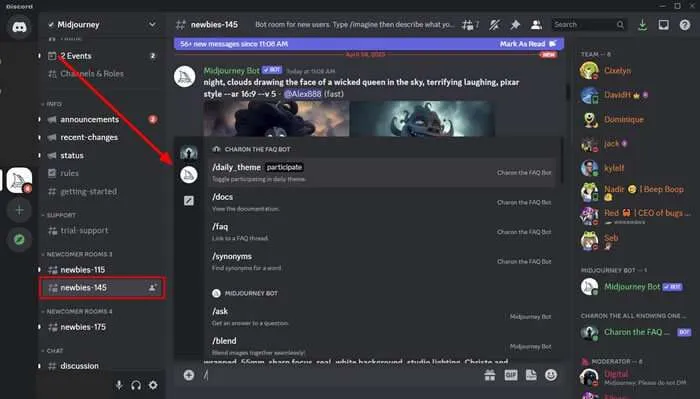Open Midjourney Bot username in message
This screenshot has width=700, height=399.
click(231, 71)
